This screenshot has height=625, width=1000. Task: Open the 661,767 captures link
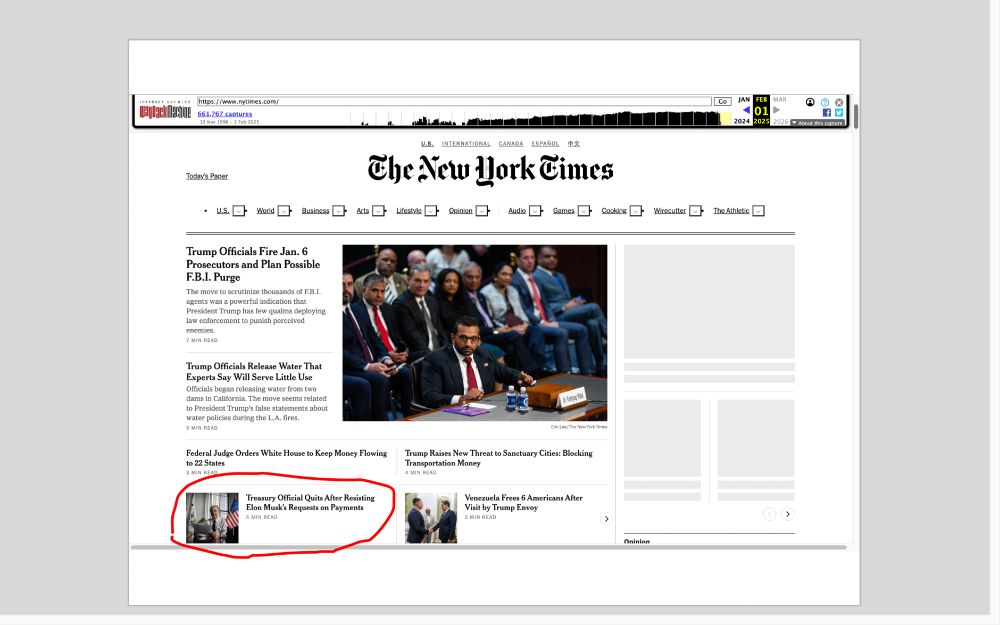click(x=224, y=114)
